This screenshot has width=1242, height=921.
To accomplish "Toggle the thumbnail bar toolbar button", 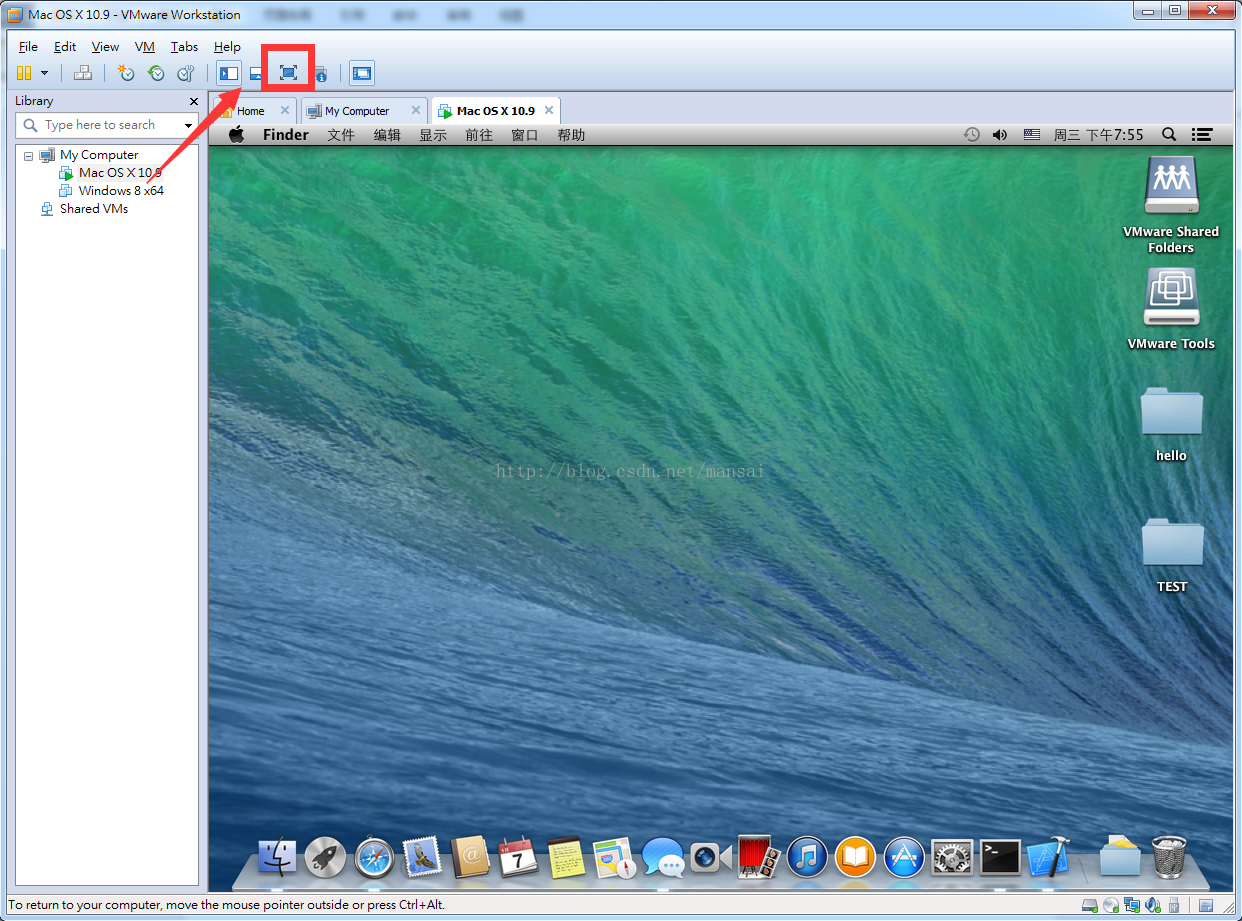I will [x=256, y=73].
